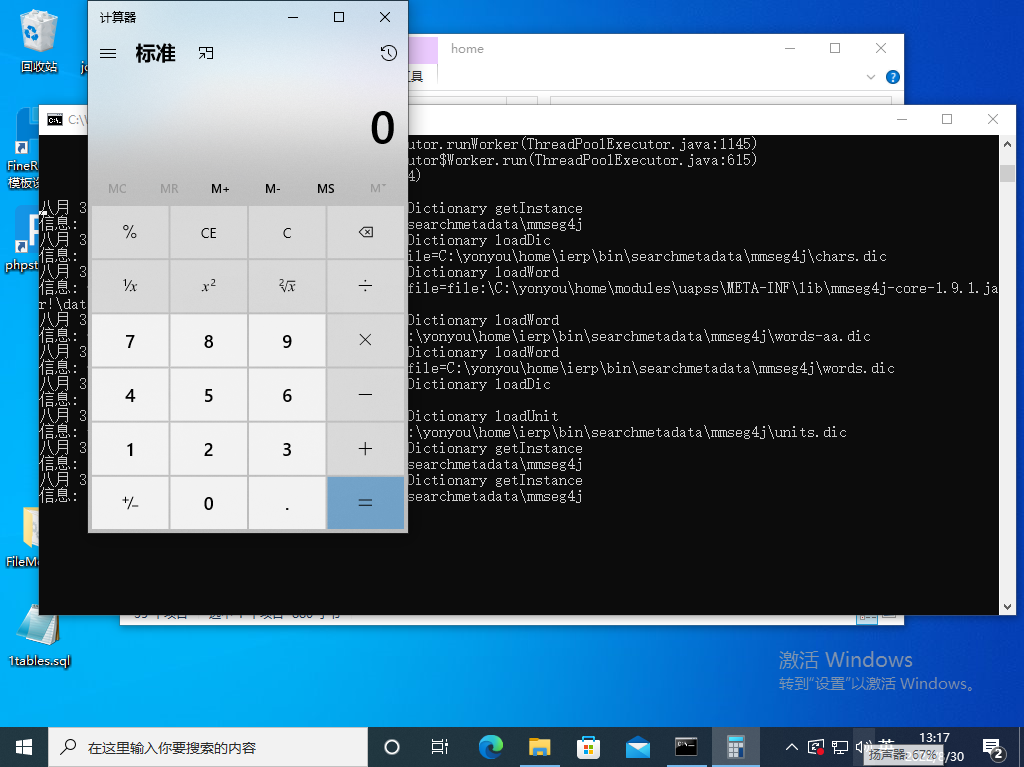Expand ribbon chevron in home Explorer window
Viewport: 1024px width, 767px height.
coord(871,77)
